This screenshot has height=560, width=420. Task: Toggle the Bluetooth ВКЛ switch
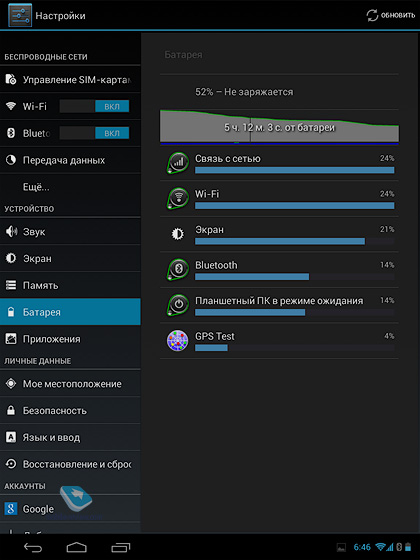(94, 133)
